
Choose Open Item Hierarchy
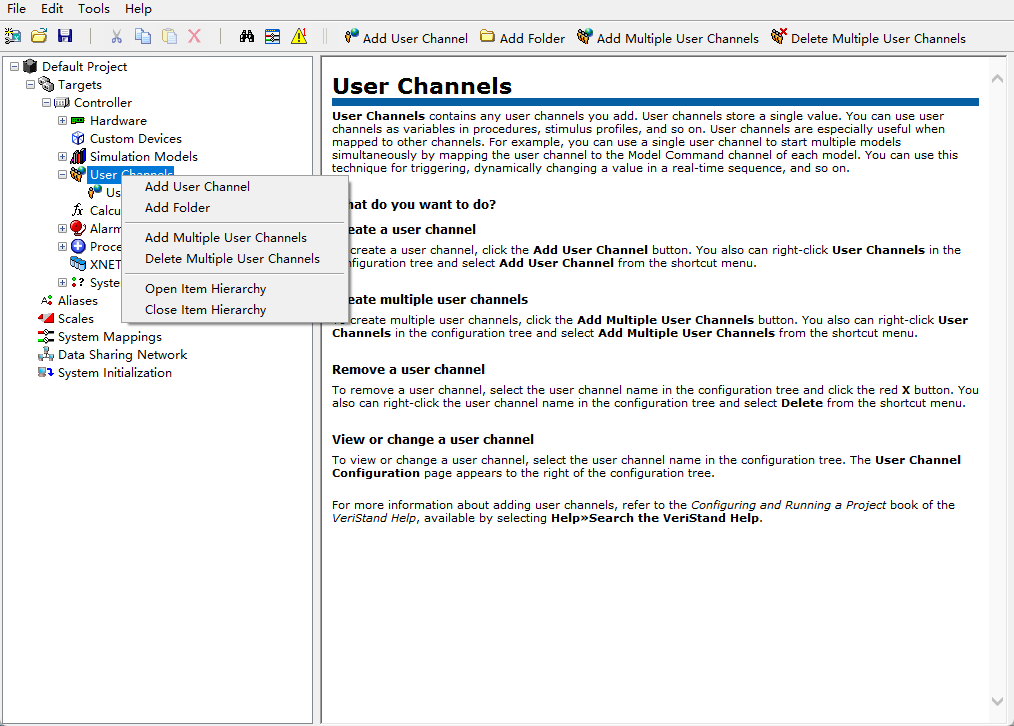235,288
